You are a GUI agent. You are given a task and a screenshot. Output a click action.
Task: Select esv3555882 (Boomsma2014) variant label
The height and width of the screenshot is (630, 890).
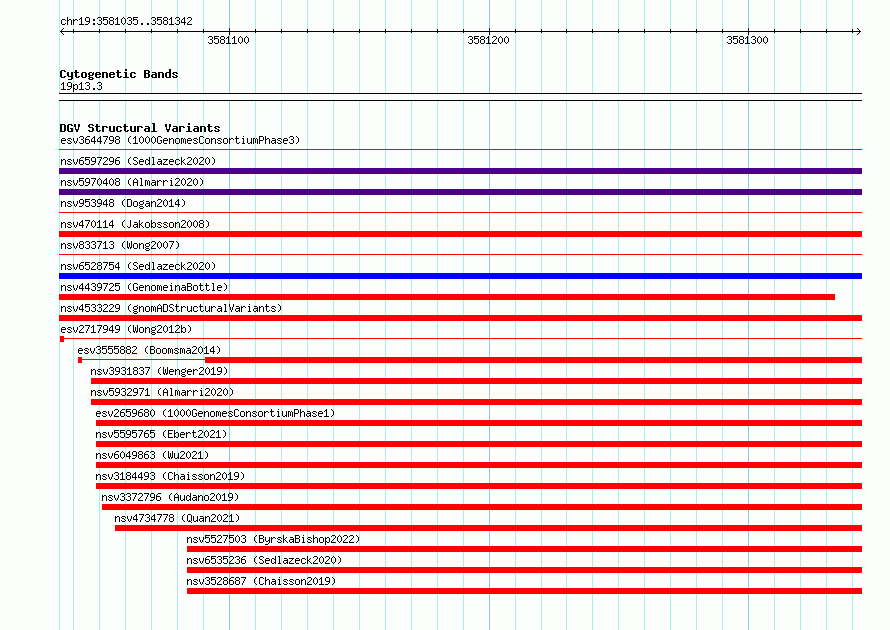click(149, 350)
